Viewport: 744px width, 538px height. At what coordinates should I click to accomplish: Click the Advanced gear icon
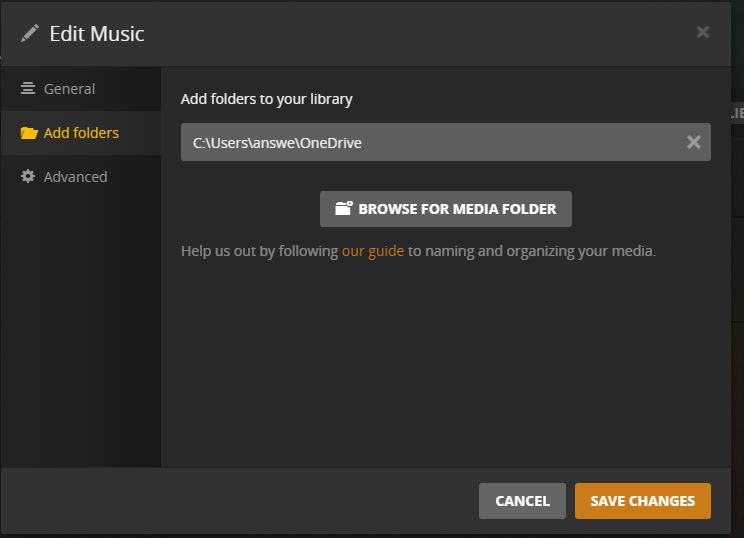pos(28,177)
